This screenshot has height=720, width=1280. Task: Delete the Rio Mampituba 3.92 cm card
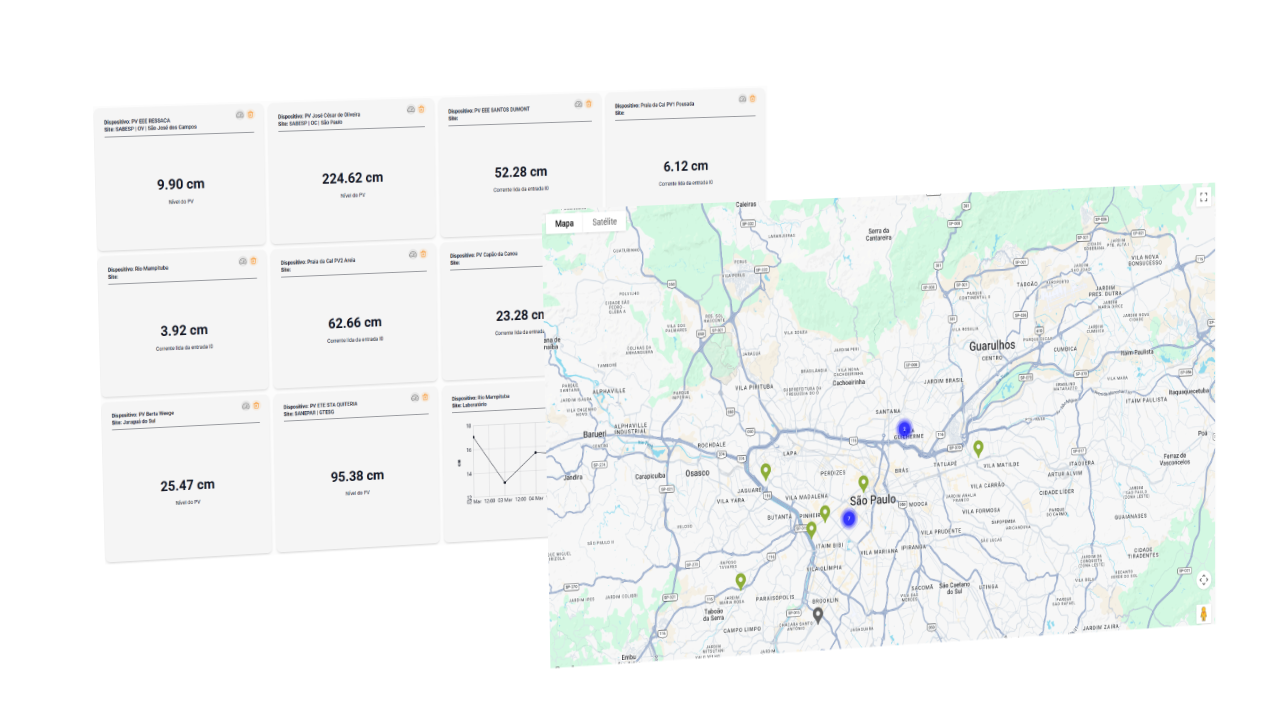253,261
